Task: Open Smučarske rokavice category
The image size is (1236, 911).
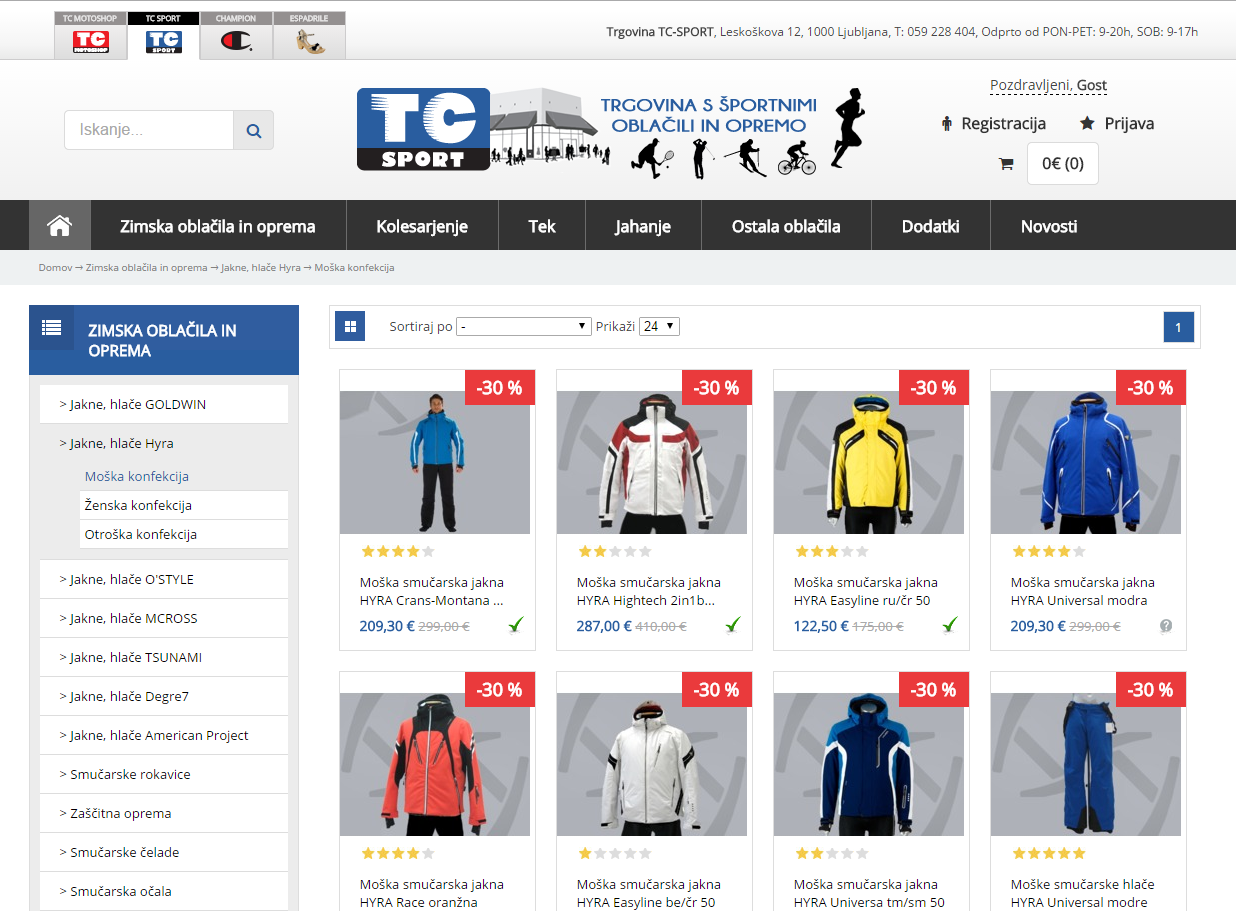Action: (x=164, y=774)
